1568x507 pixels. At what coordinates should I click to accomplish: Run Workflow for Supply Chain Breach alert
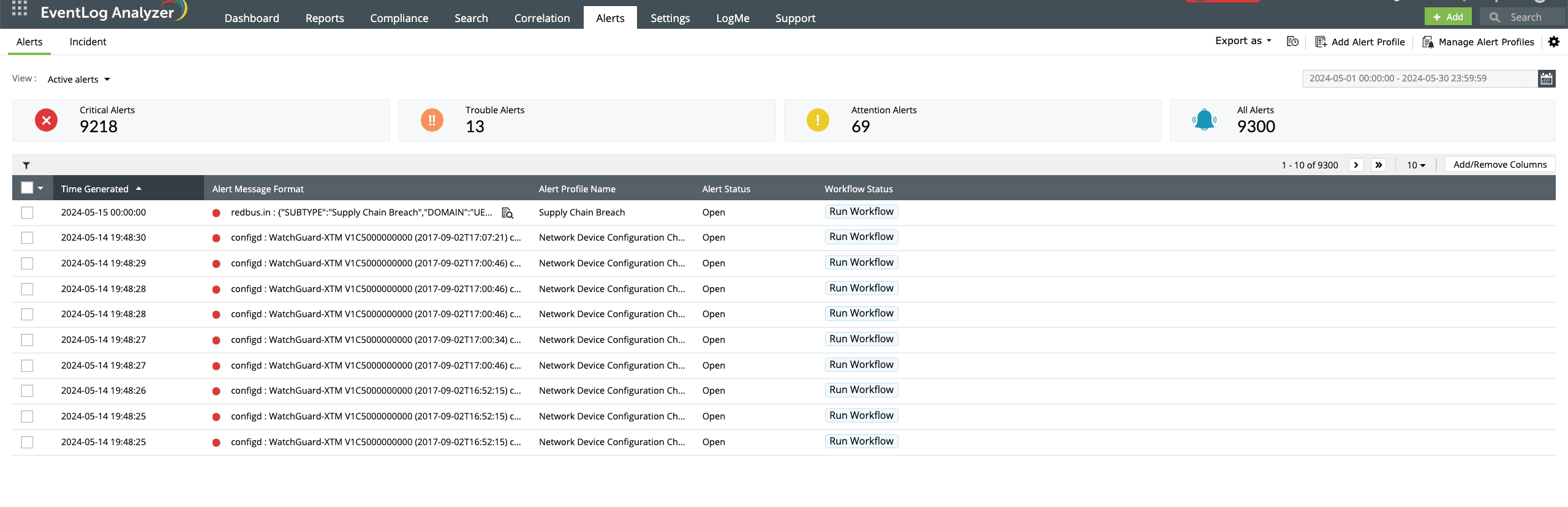(x=861, y=212)
